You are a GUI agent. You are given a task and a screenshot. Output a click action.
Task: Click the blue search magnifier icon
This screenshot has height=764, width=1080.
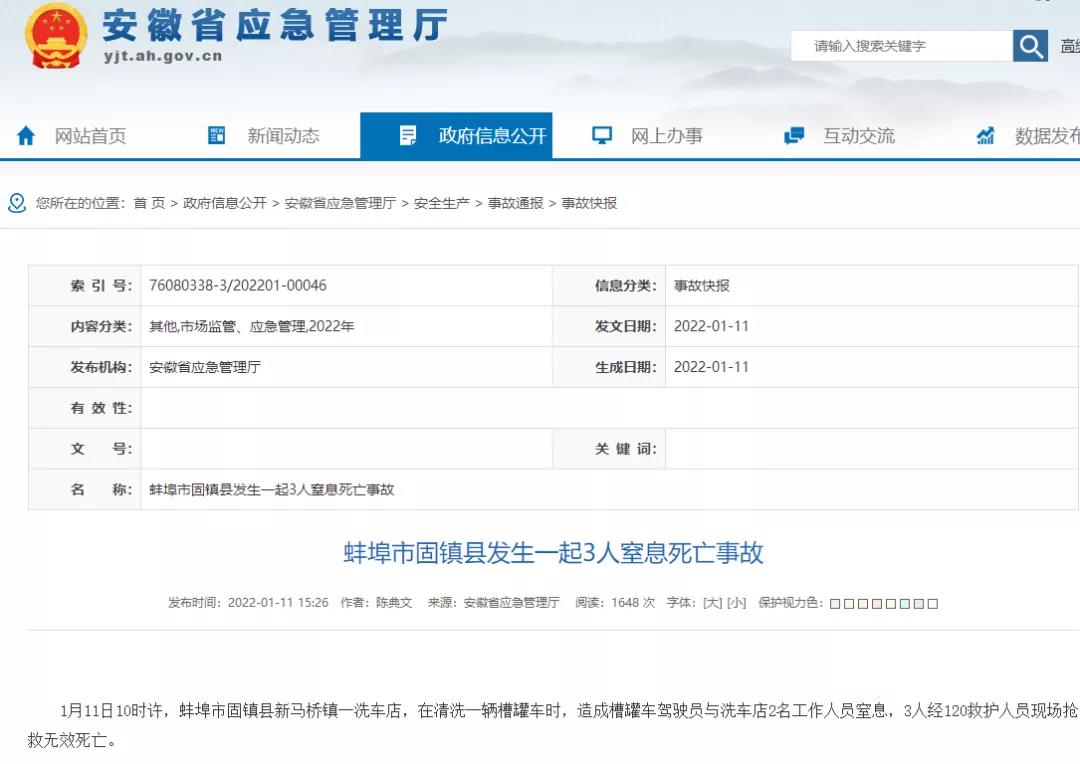(x=1030, y=45)
